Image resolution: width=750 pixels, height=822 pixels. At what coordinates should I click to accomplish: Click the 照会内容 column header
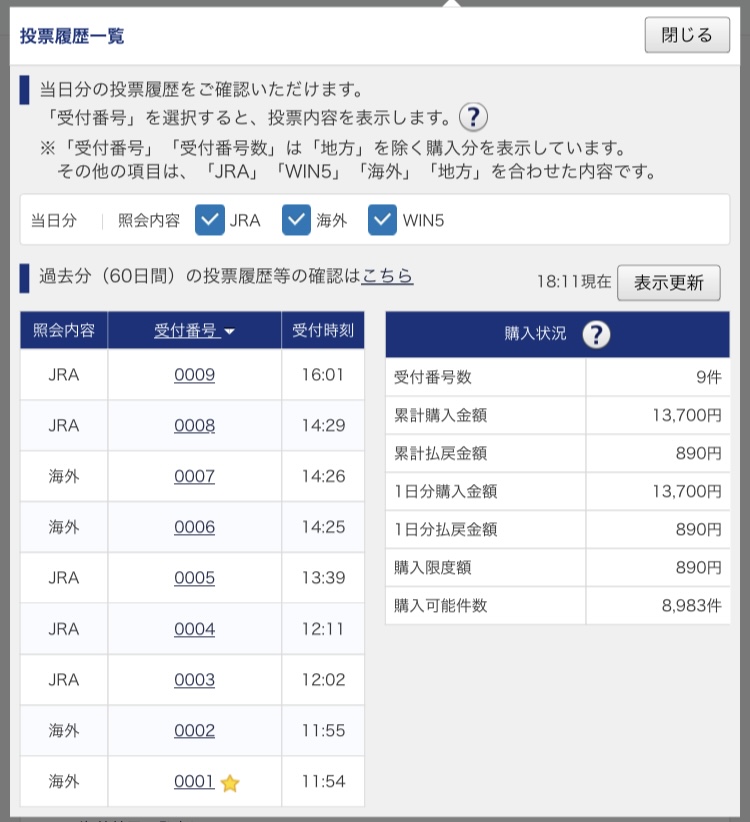(x=64, y=331)
